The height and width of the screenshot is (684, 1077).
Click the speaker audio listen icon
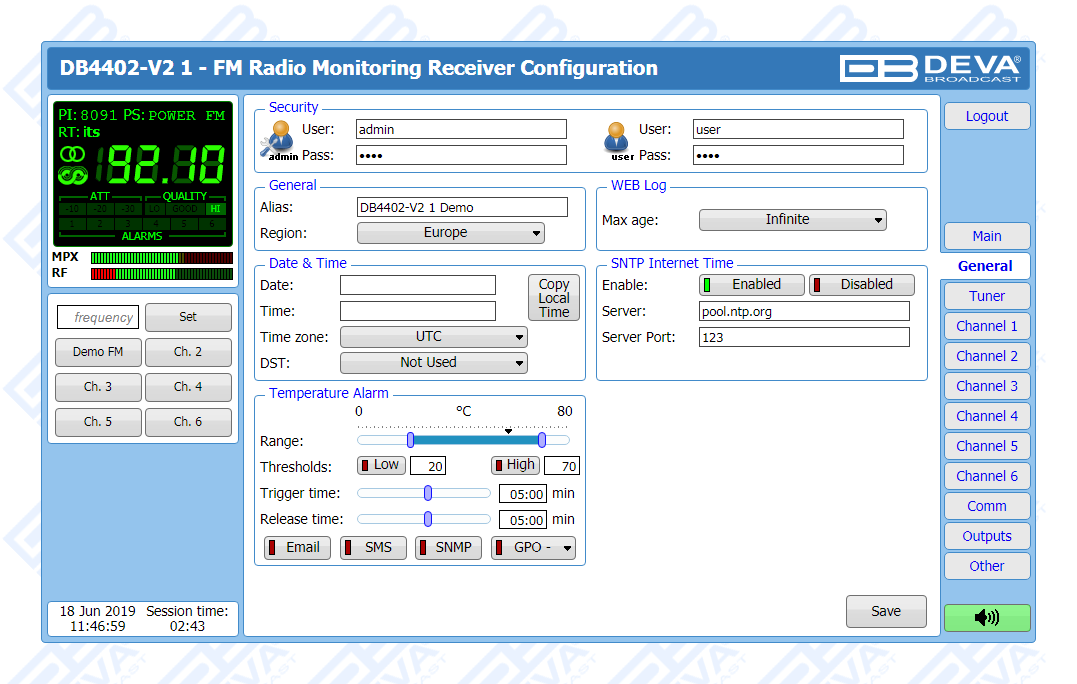pos(986,618)
